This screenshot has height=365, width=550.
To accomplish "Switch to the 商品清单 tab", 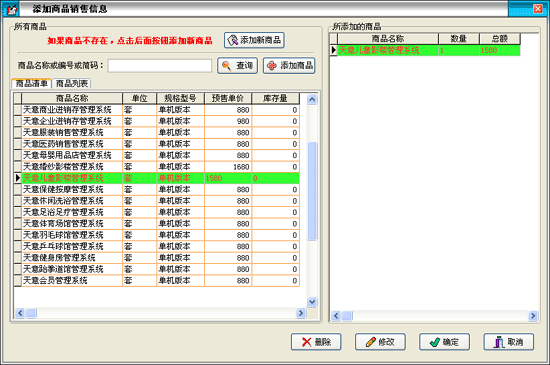I will 32,83.
